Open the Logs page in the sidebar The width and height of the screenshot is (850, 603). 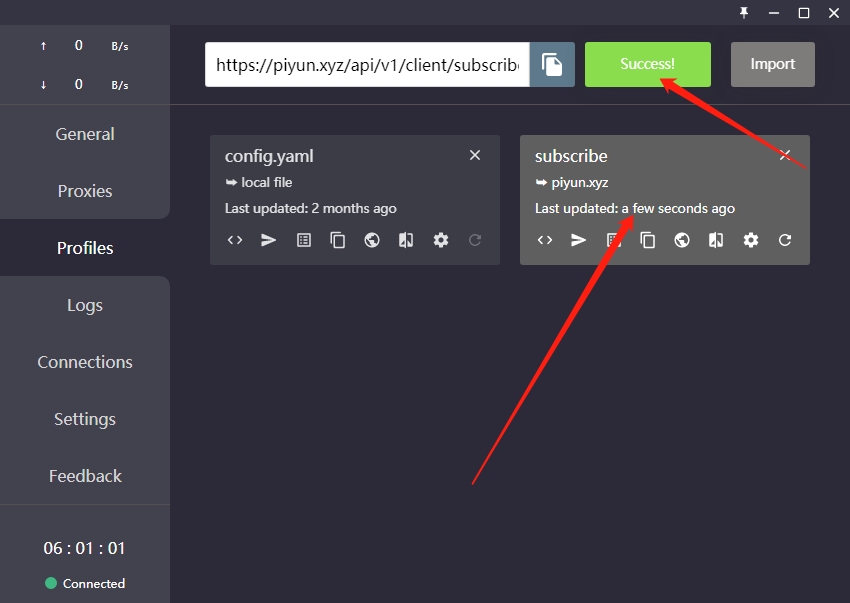pyautogui.click(x=85, y=305)
